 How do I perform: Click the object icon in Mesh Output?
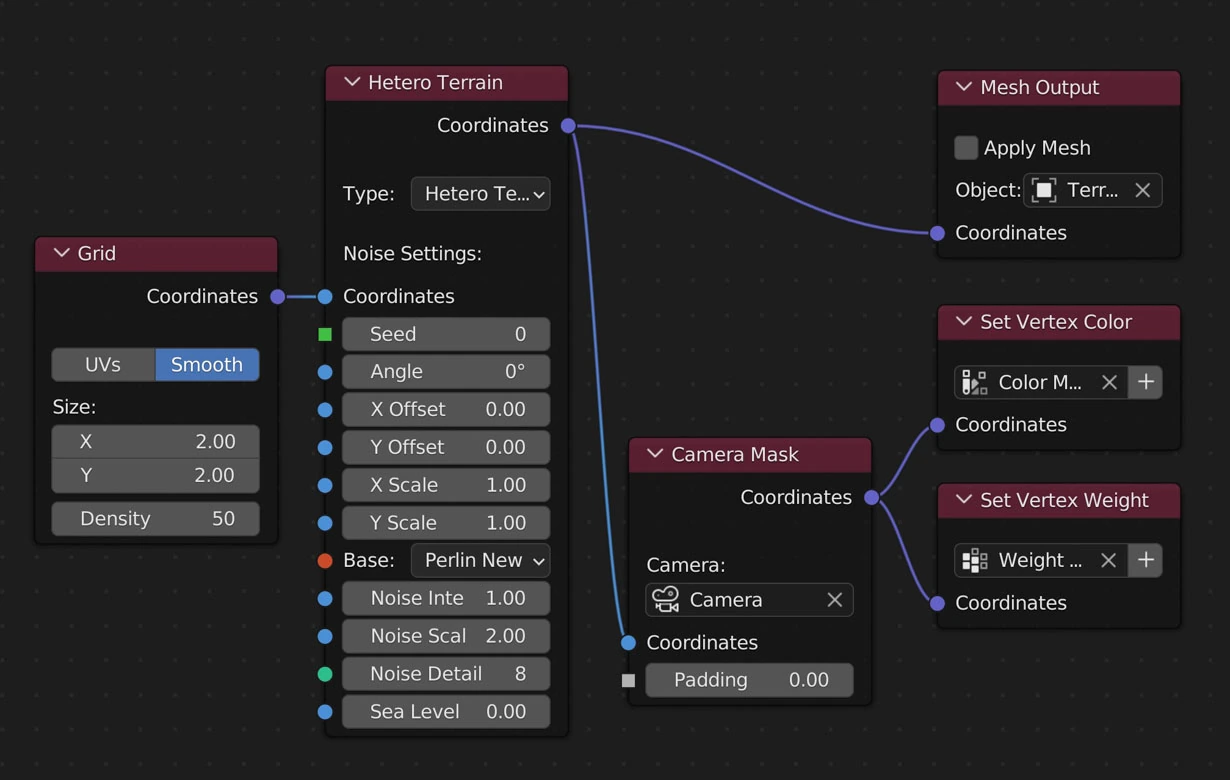[x=1043, y=191]
